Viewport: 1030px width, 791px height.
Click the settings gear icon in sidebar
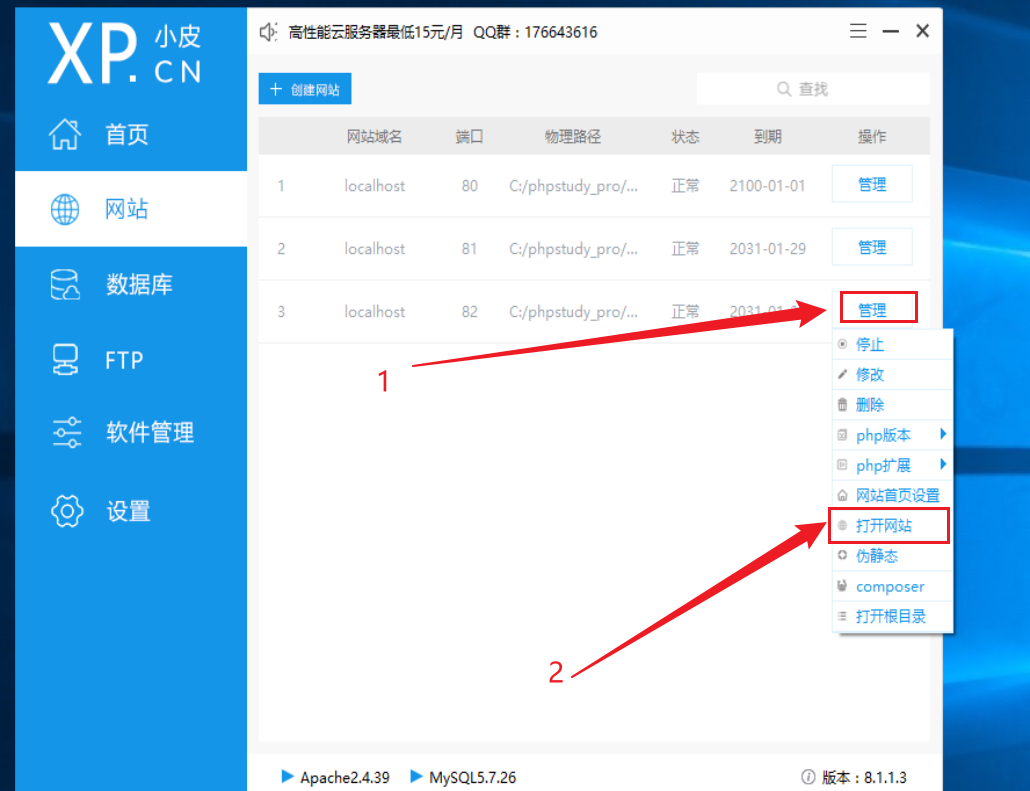click(x=67, y=511)
